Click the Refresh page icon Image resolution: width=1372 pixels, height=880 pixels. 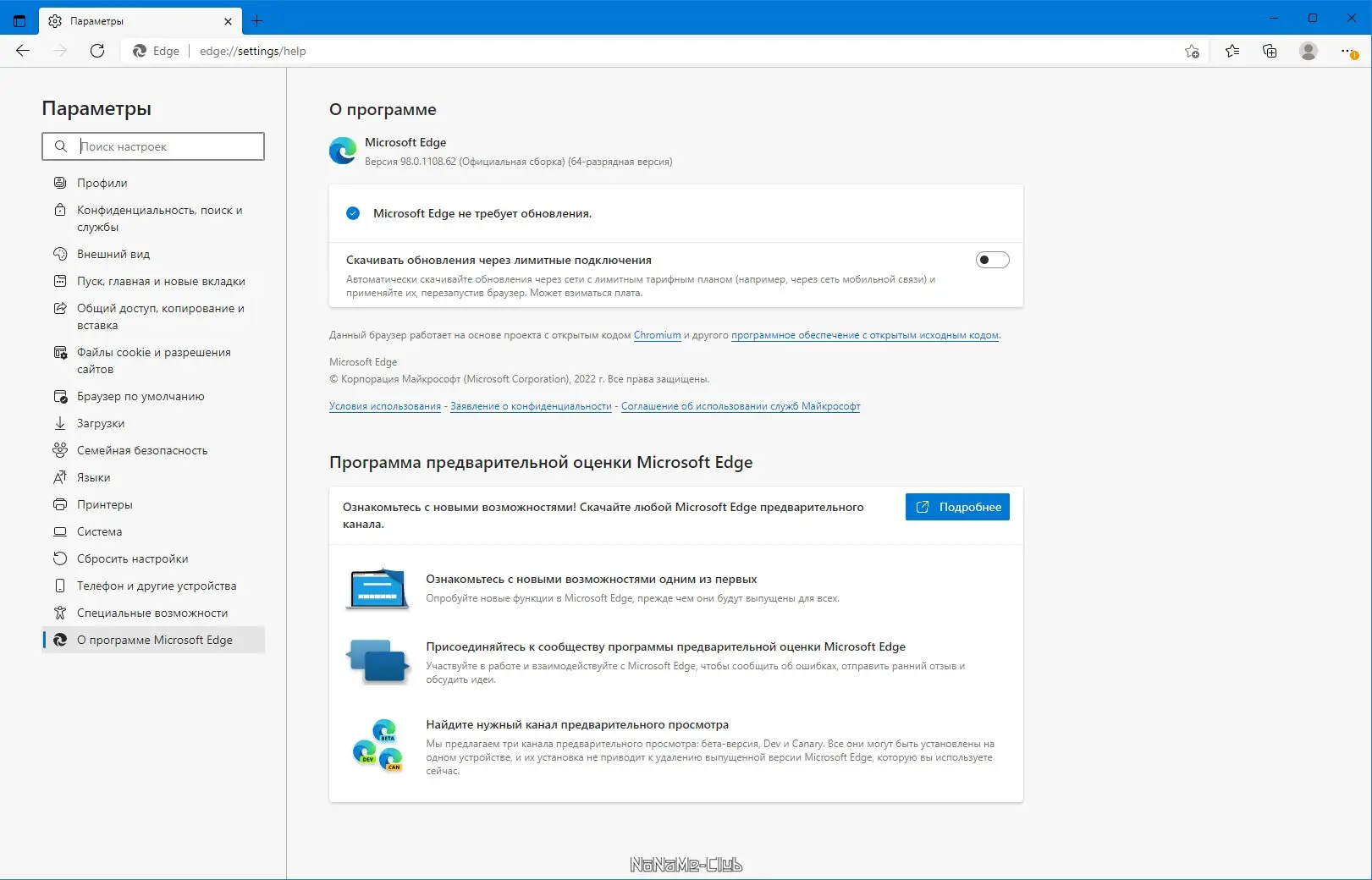[x=97, y=51]
